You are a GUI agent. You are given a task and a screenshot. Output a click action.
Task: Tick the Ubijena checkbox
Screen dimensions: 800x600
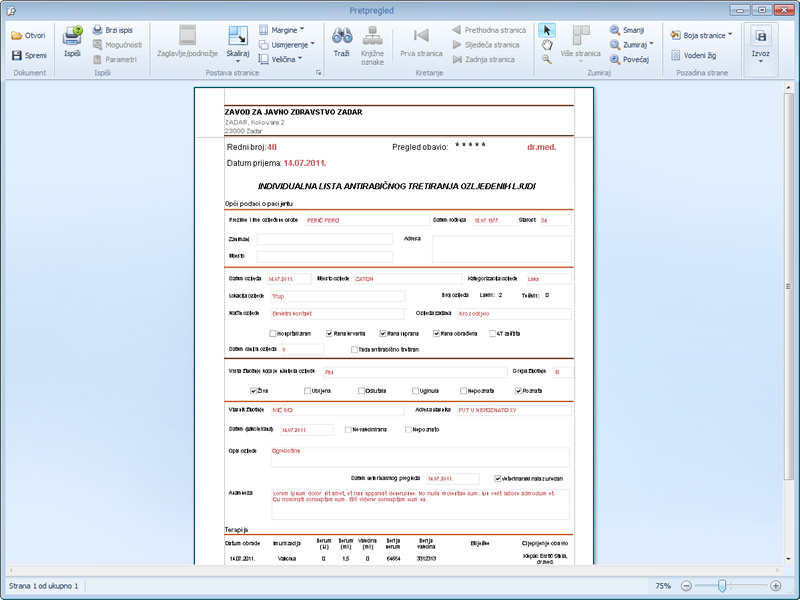point(307,391)
